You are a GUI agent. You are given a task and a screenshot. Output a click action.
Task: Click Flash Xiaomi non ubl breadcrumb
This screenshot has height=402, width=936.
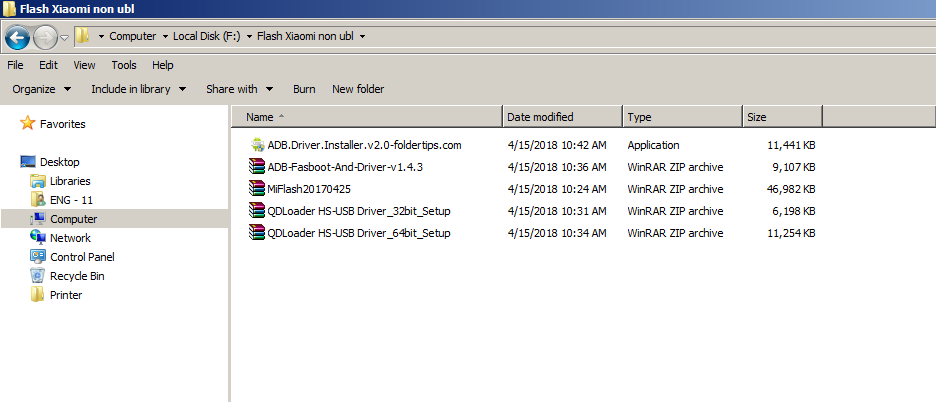coord(305,36)
